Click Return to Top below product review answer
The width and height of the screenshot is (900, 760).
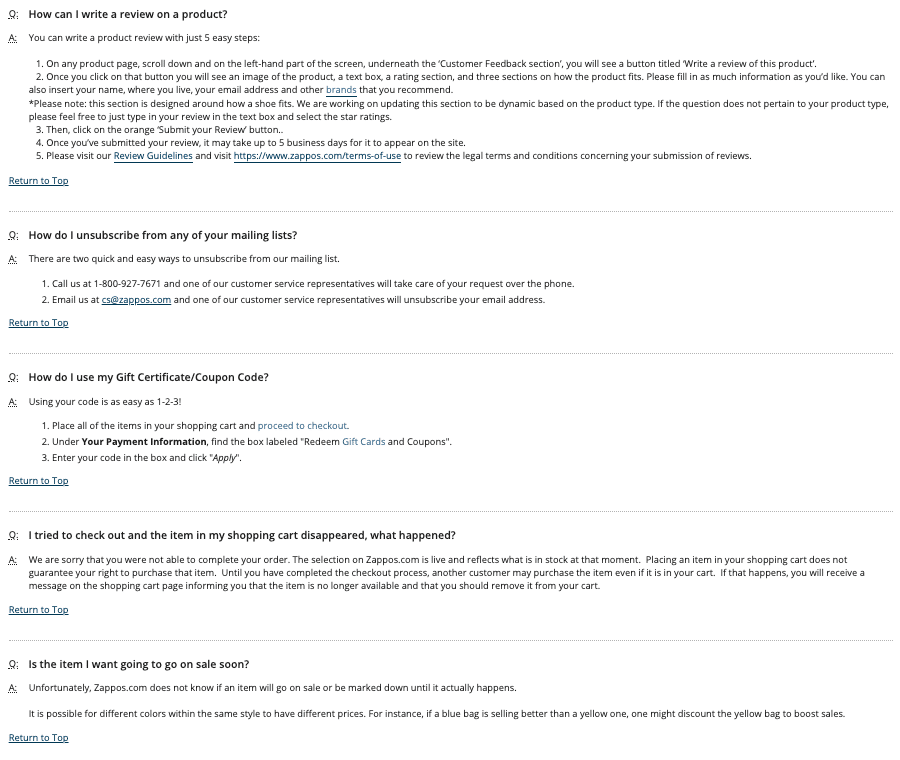tap(39, 181)
